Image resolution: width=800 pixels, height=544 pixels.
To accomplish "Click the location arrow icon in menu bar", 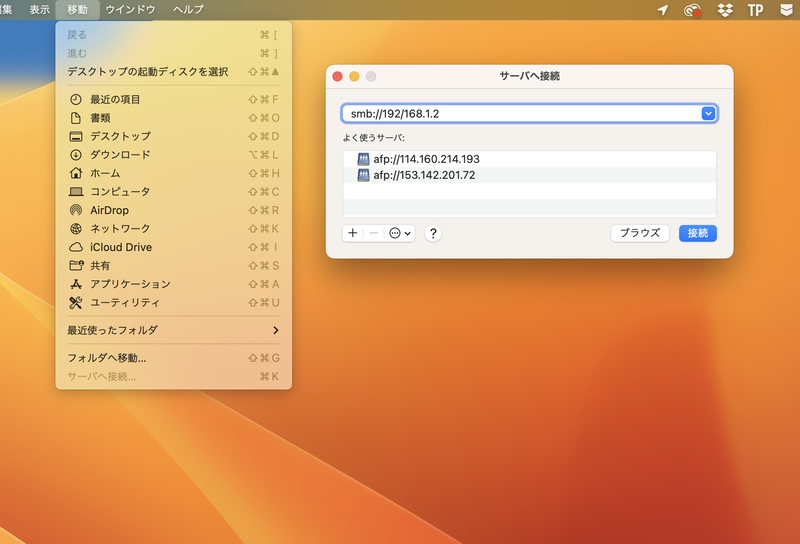I will [x=663, y=10].
